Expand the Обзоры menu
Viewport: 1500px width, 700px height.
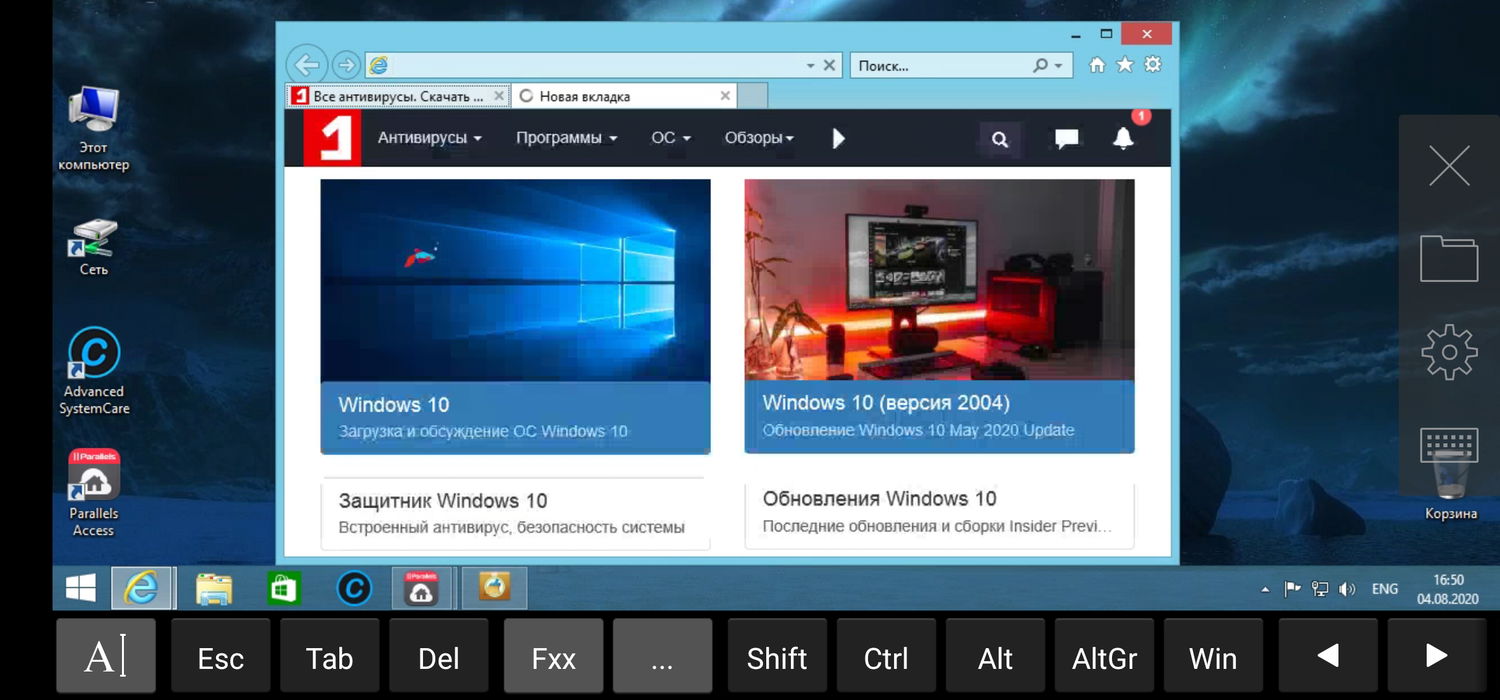pyautogui.click(x=759, y=138)
